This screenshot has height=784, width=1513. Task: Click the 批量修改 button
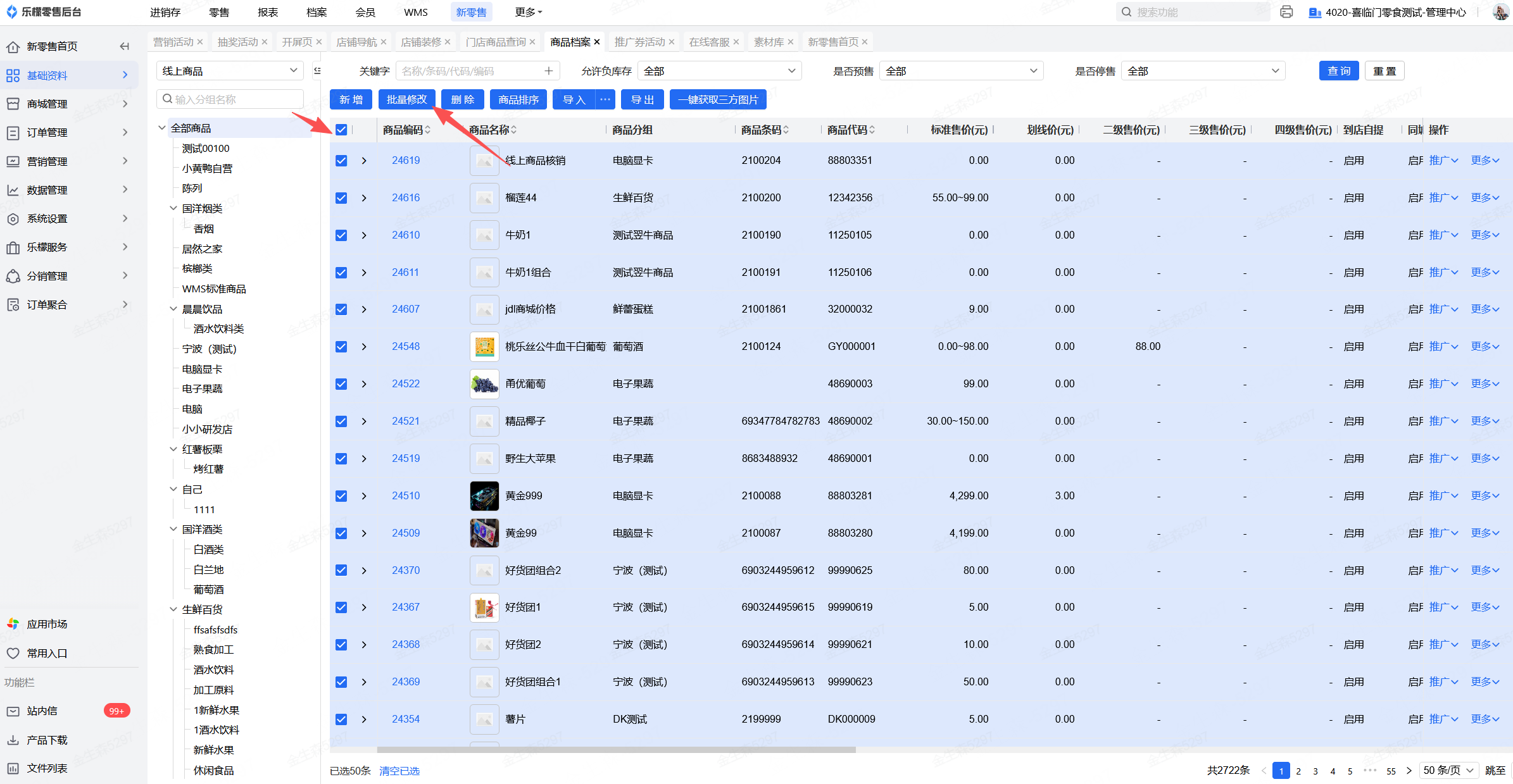tap(406, 99)
